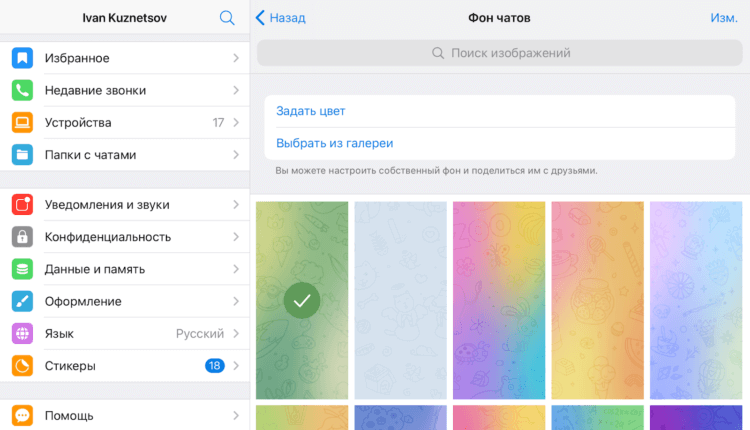
Task: Open Помощь via its chevron
Action: point(236,416)
